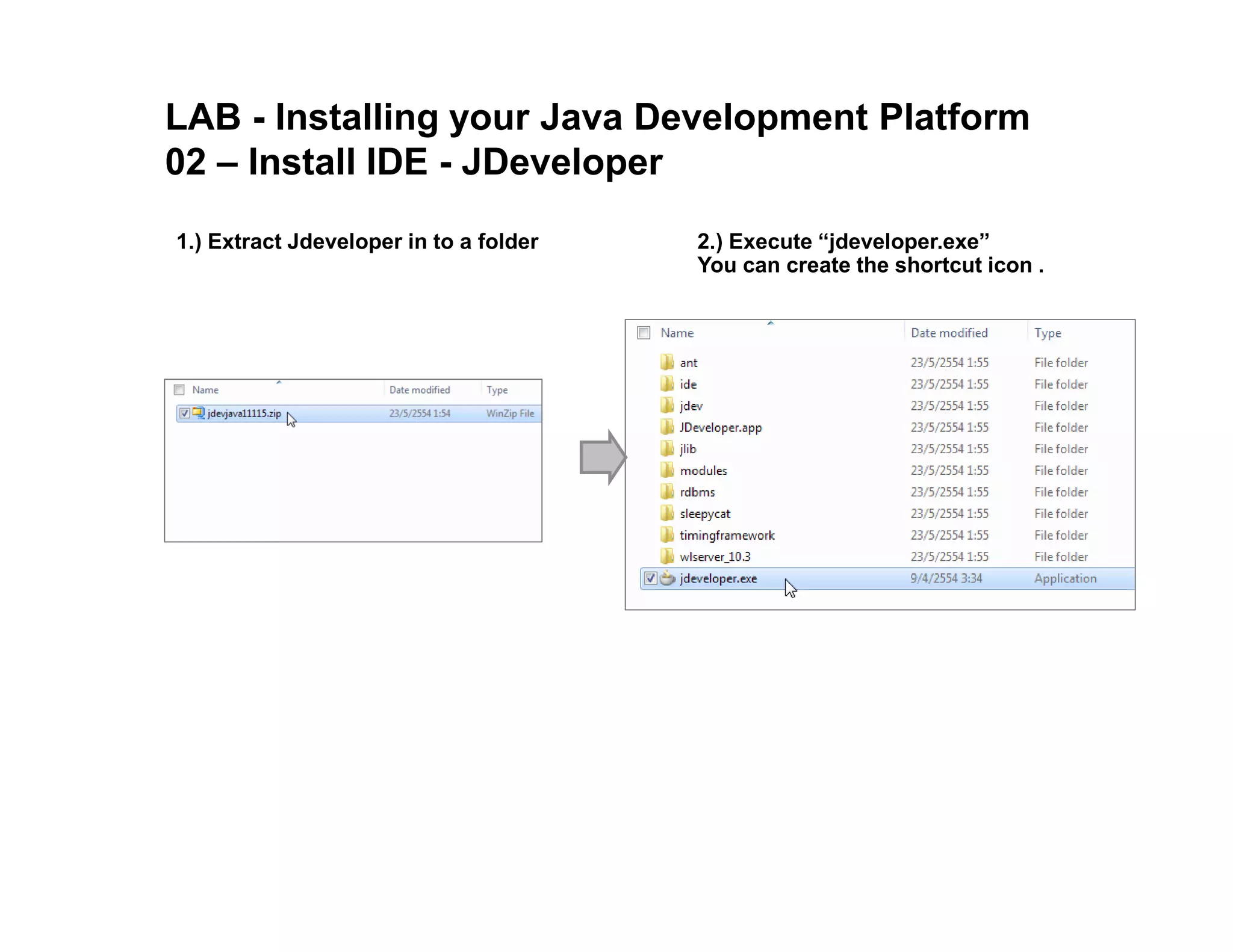Click the ant row's File folder type
Image resolution: width=1233 pixels, height=952 pixels.
1061,363
